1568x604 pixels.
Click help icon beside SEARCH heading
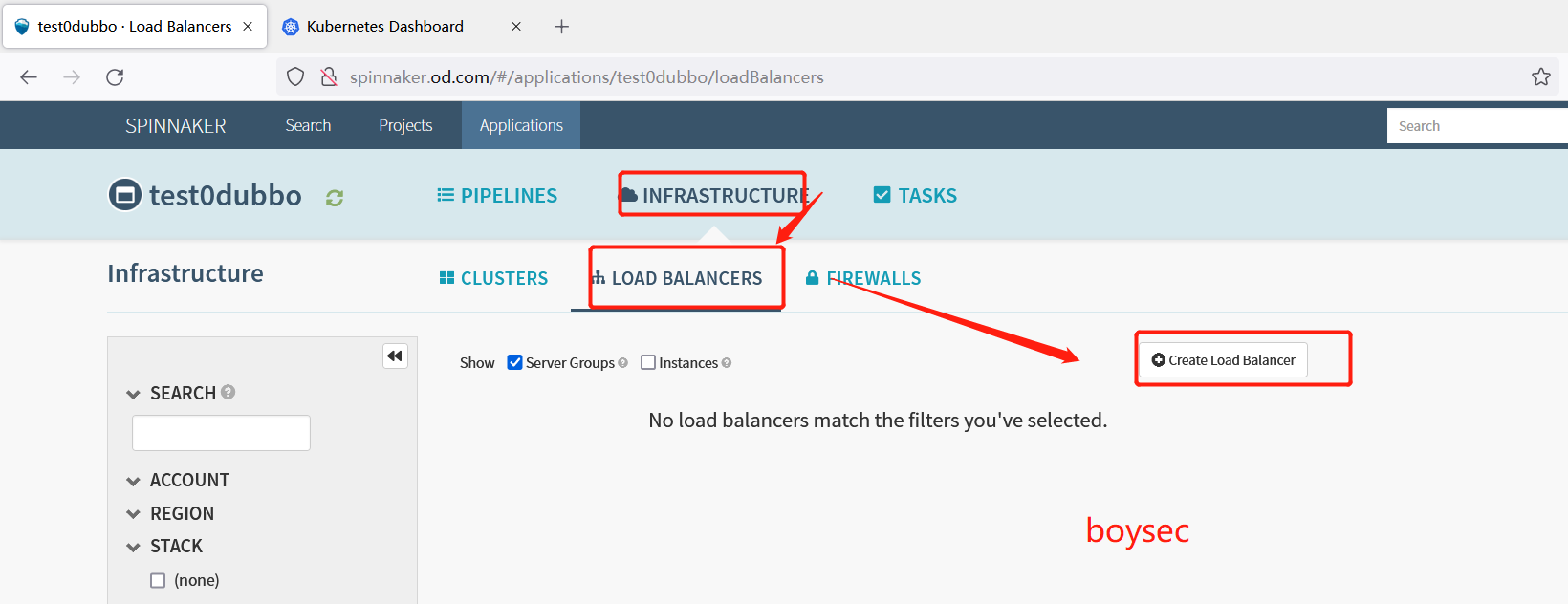click(x=228, y=392)
